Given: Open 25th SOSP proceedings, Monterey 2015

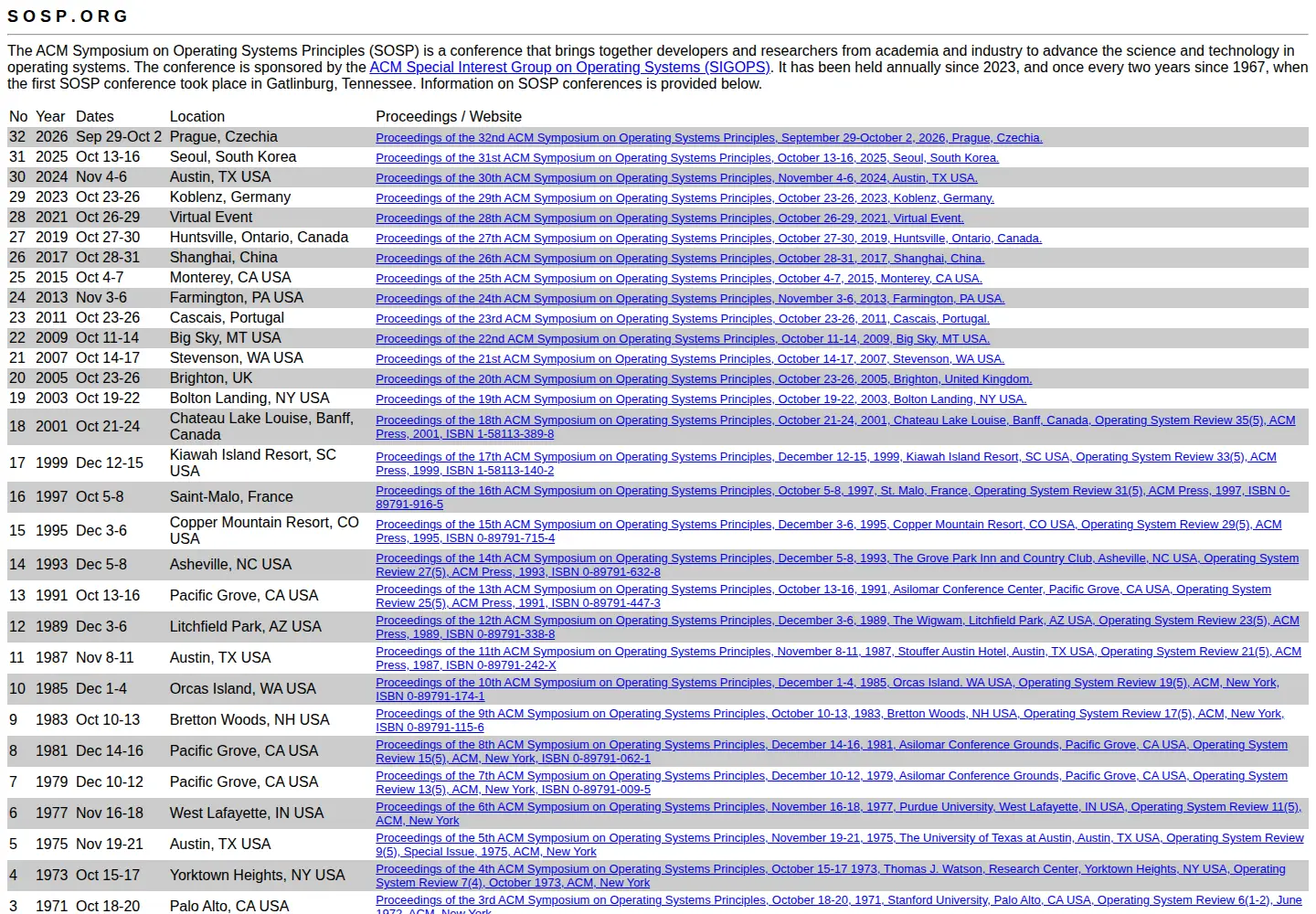Looking at the screenshot, I should (679, 279).
